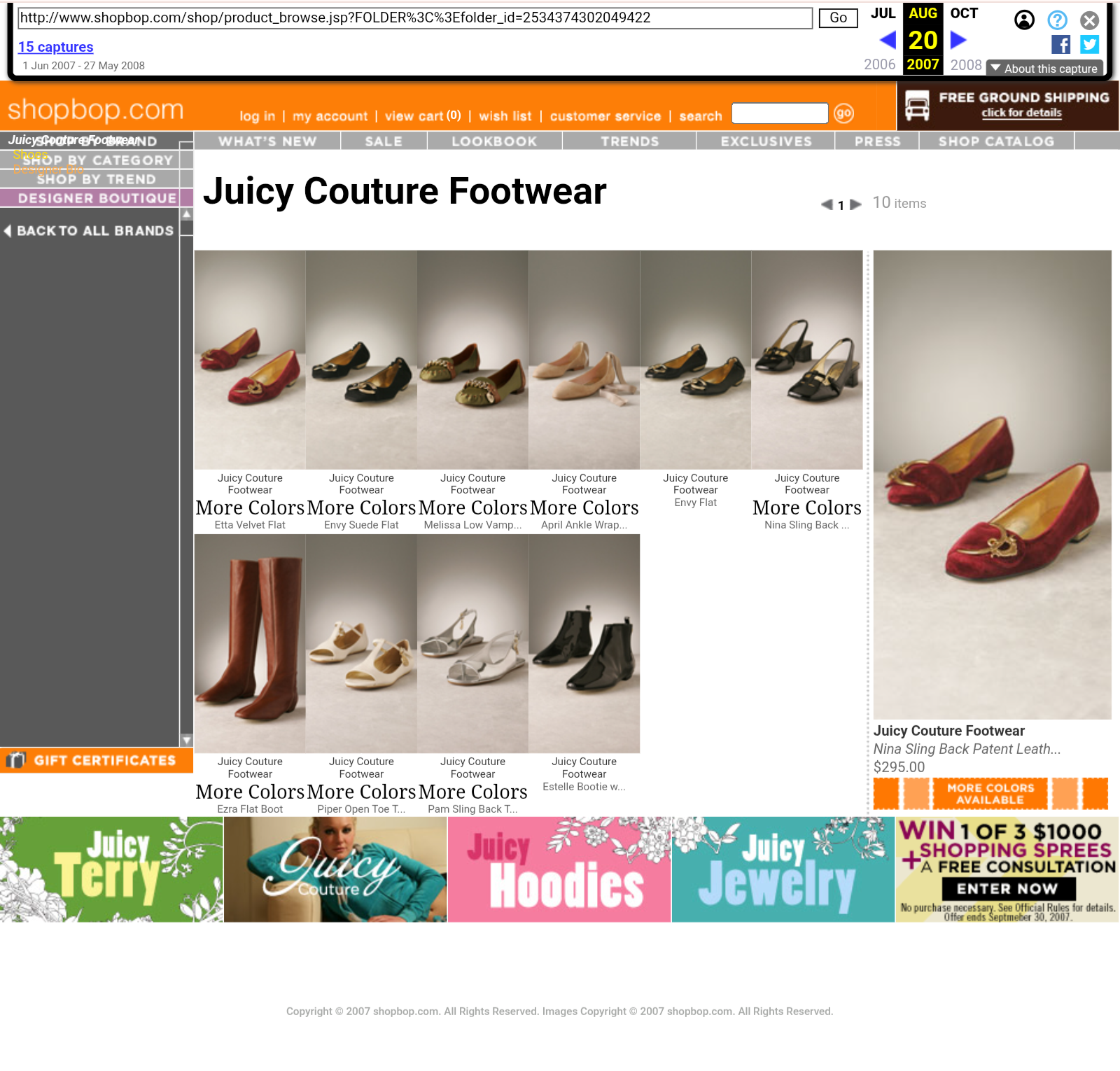Open my account link
This screenshot has width=1120, height=1071.
[330, 116]
